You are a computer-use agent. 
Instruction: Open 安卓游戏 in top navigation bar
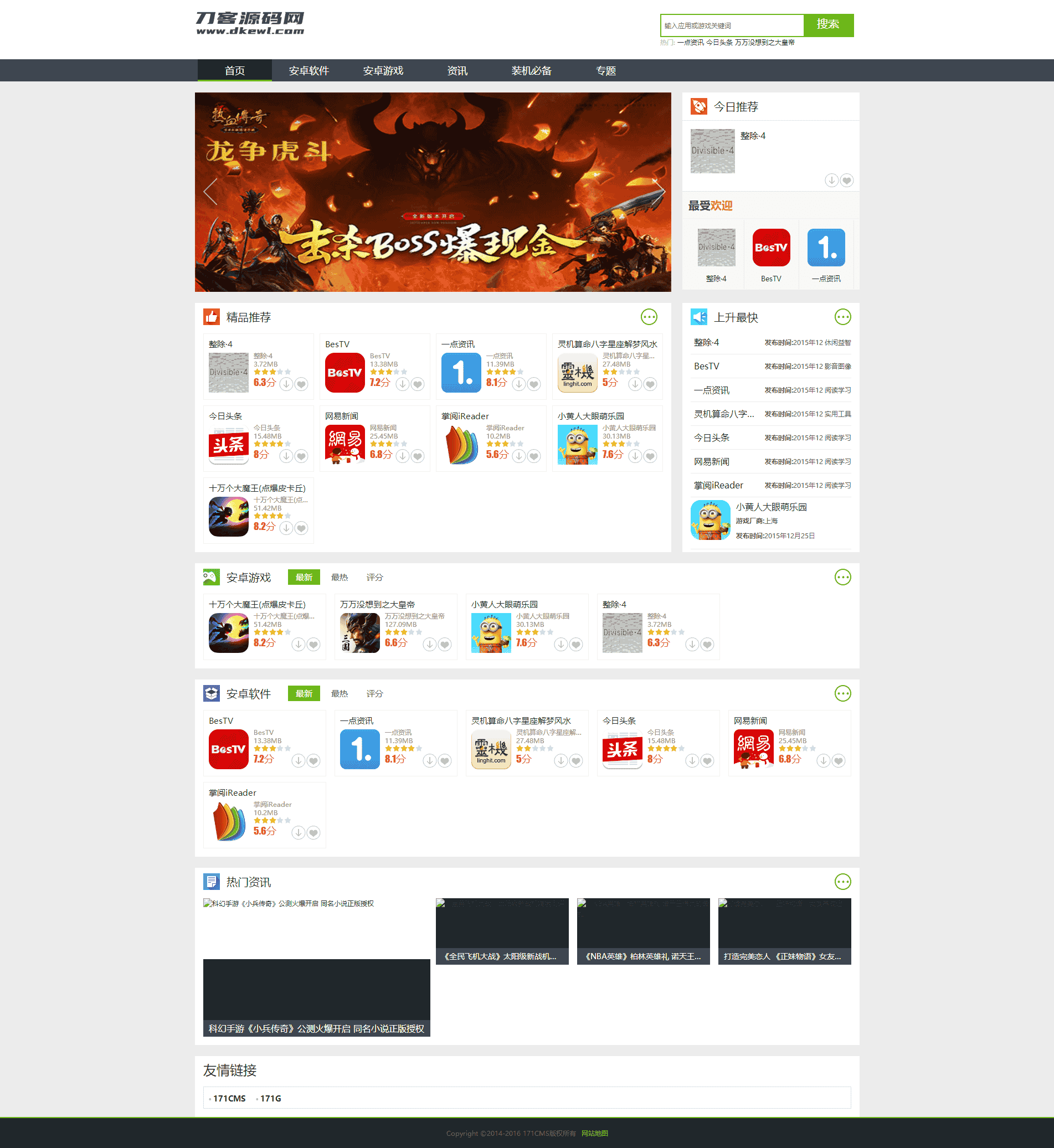(x=383, y=70)
